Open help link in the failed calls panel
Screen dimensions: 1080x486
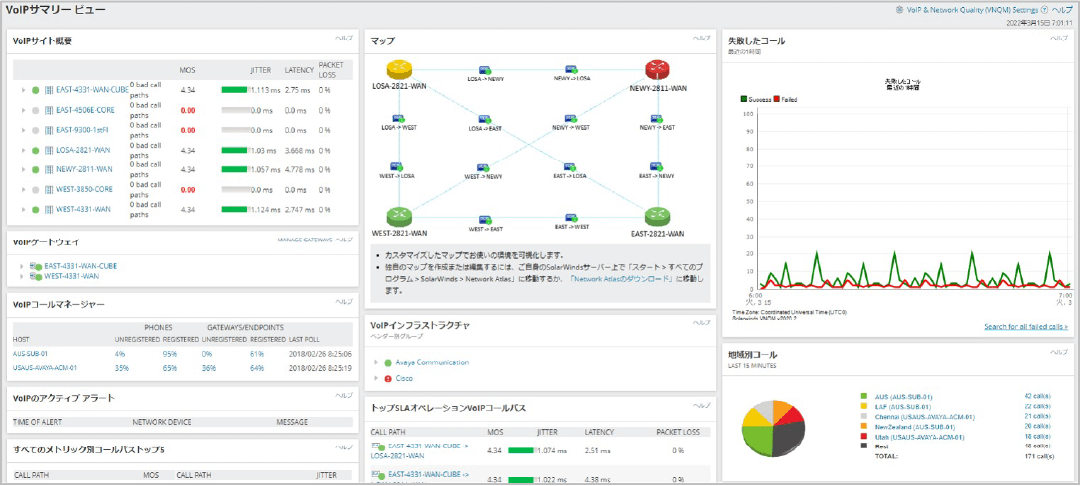click(1059, 38)
